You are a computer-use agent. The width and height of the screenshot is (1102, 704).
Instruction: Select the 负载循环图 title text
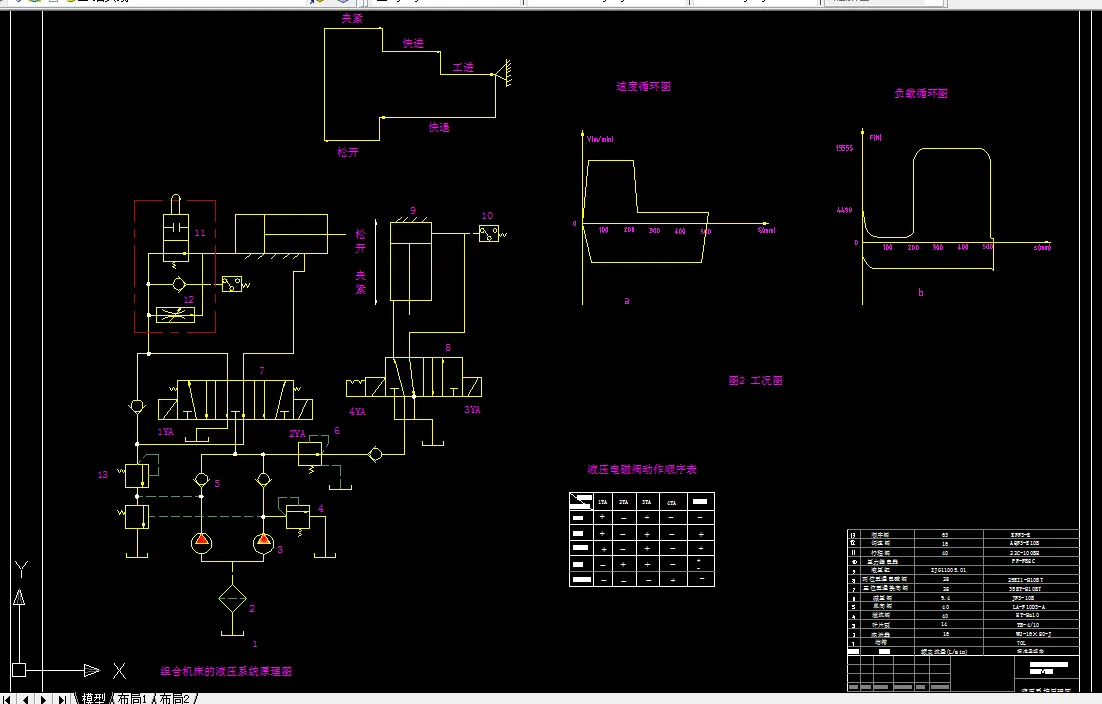tap(921, 93)
